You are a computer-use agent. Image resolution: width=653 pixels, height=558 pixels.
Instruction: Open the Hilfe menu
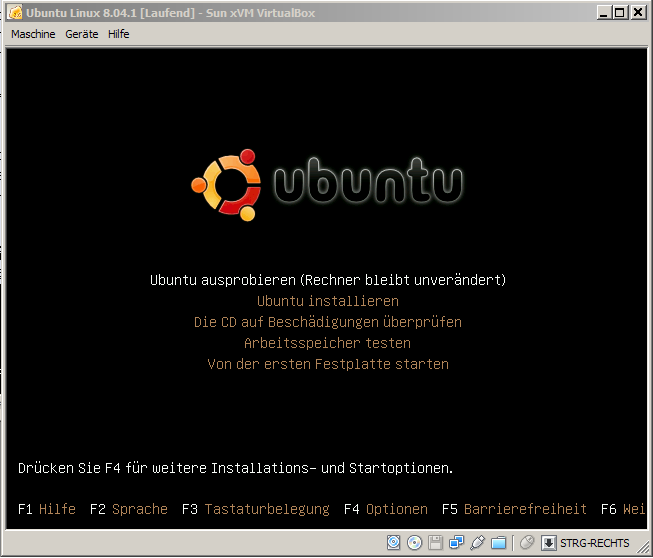(x=119, y=34)
